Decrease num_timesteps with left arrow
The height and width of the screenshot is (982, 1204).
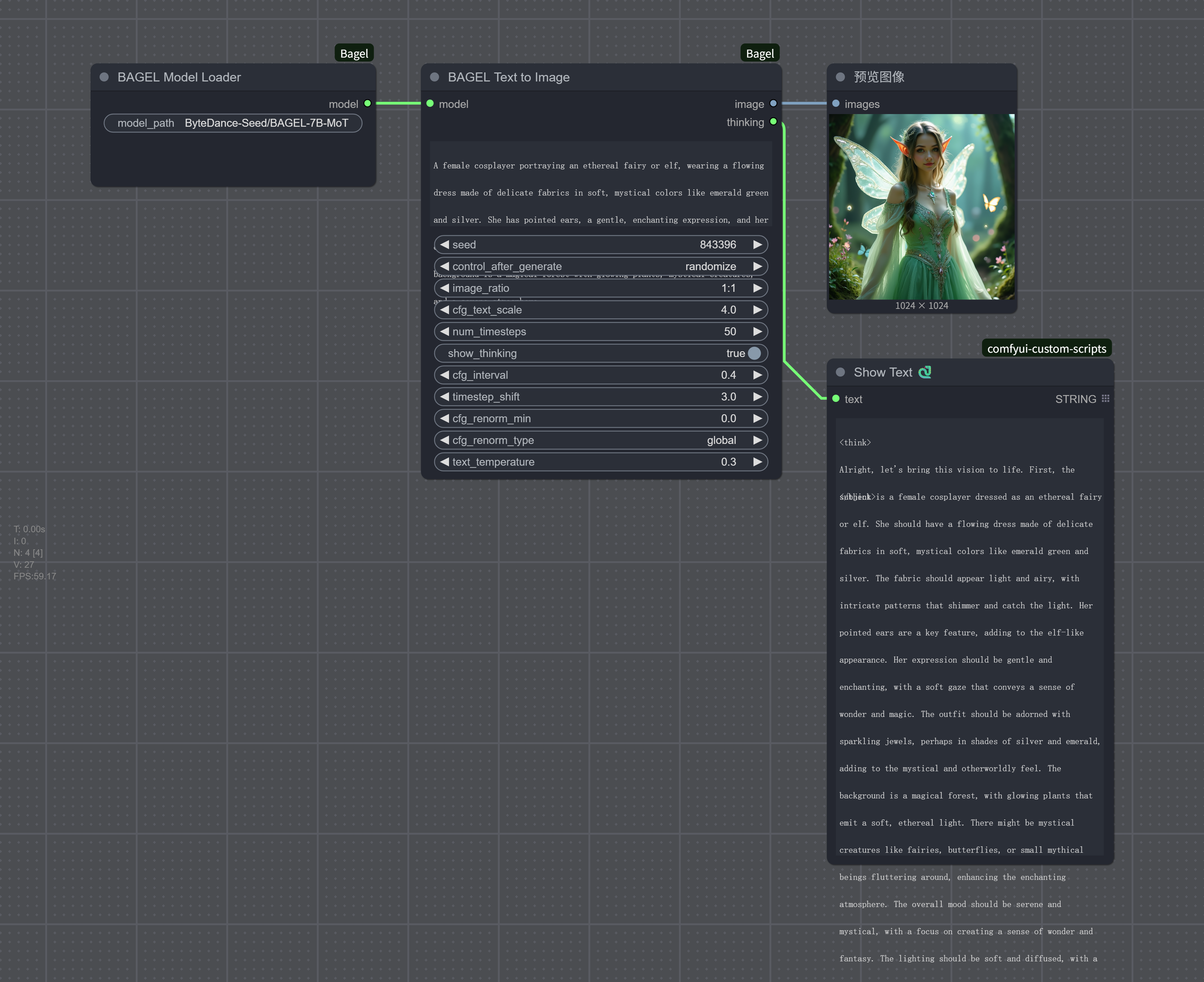click(445, 331)
